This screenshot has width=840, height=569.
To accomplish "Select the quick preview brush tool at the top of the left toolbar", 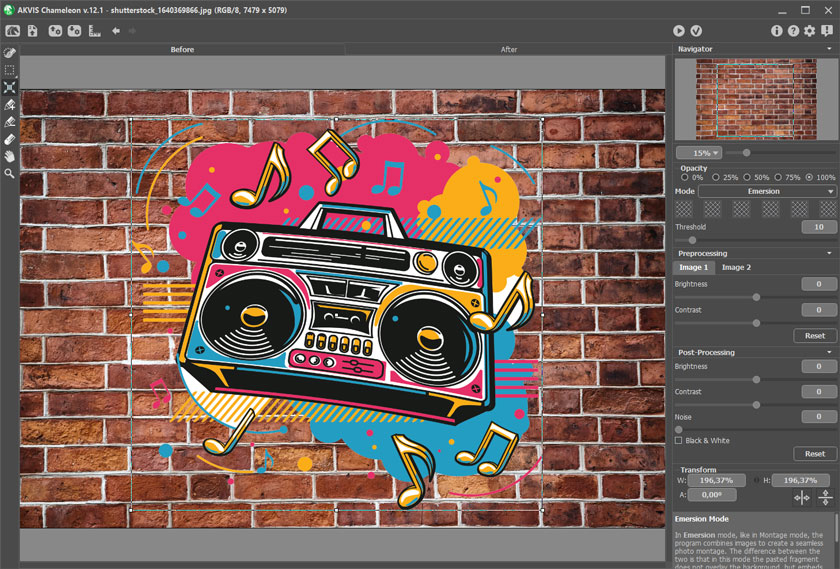I will coord(10,53).
